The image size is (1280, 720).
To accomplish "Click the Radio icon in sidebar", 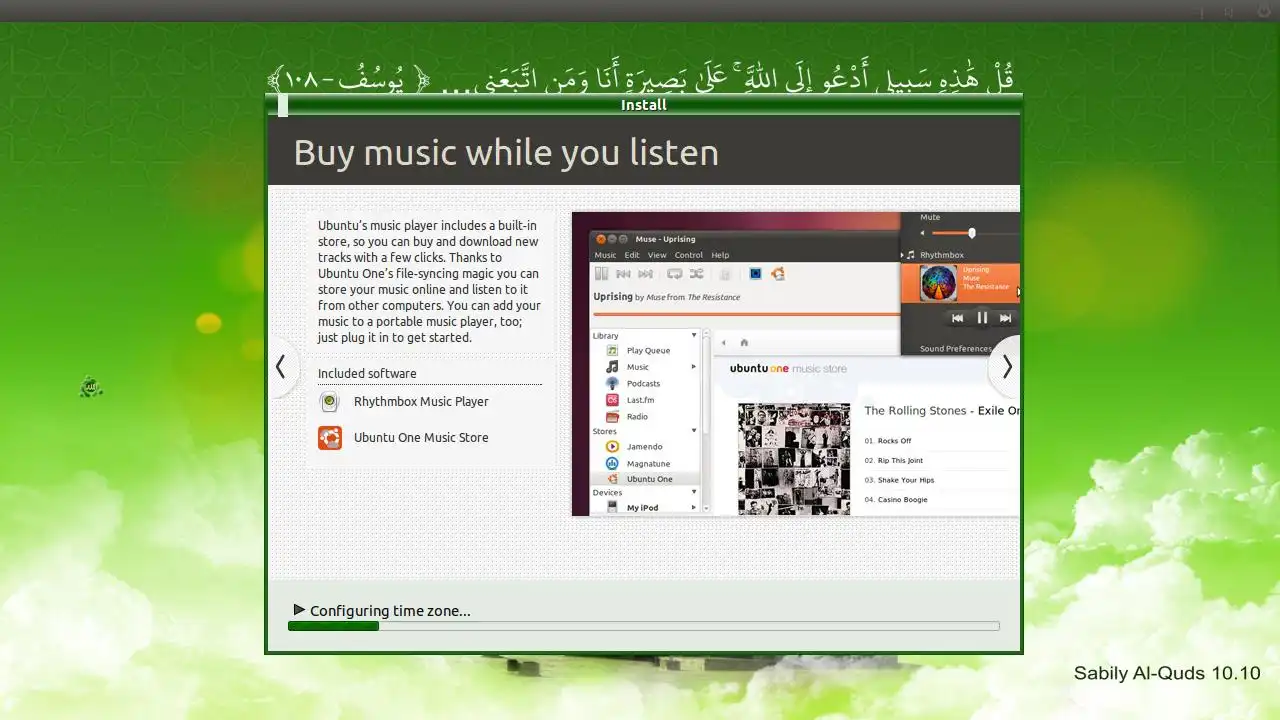I will [x=612, y=417].
